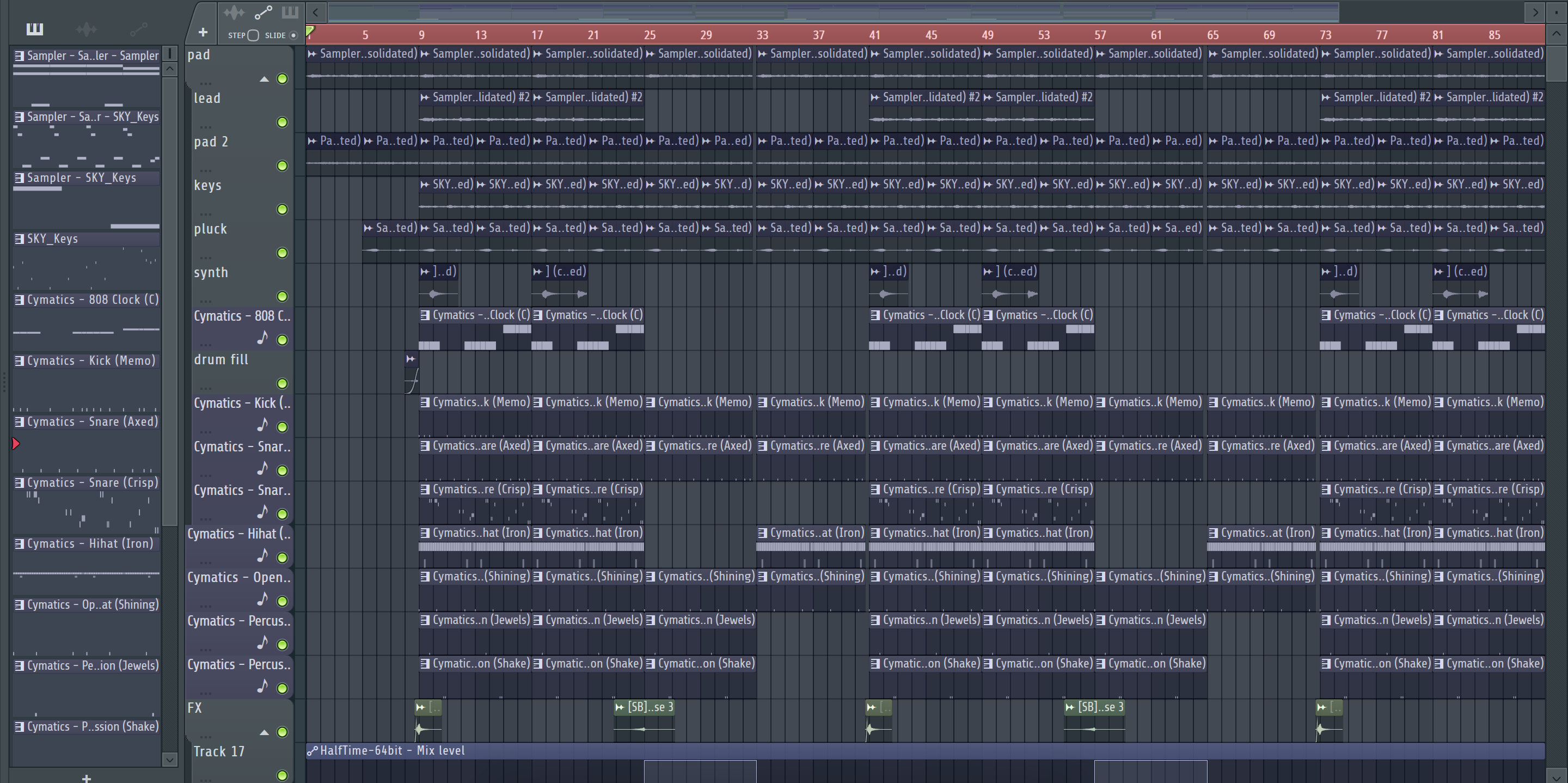
Task: Mute the synth track
Action: coord(283,297)
